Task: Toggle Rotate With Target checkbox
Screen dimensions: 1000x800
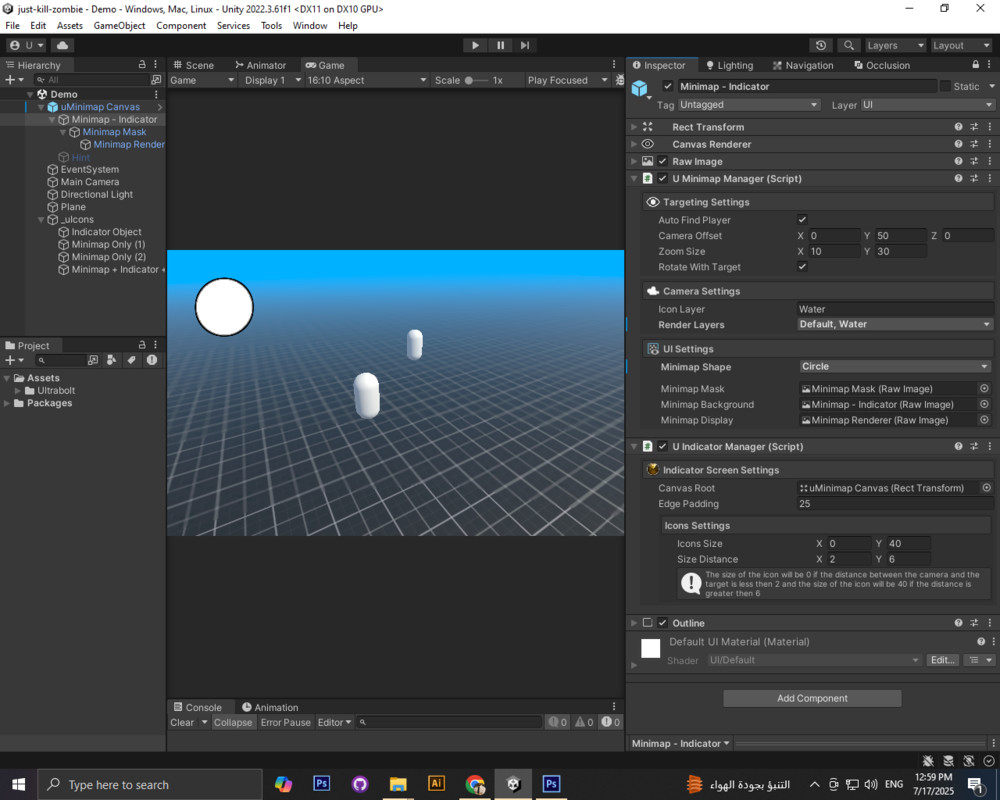Action: point(802,267)
